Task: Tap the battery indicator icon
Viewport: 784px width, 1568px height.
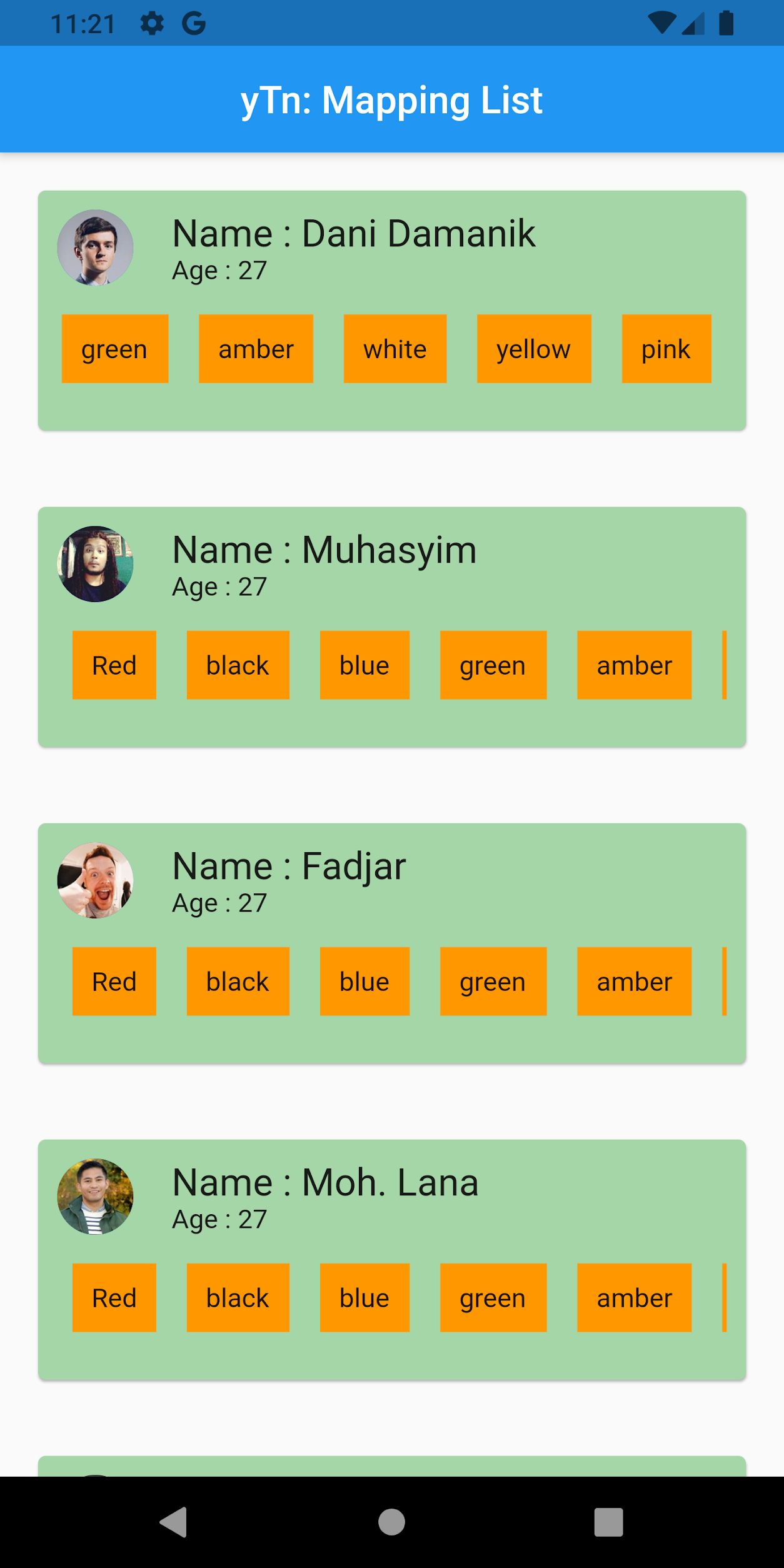Action: tap(727, 23)
